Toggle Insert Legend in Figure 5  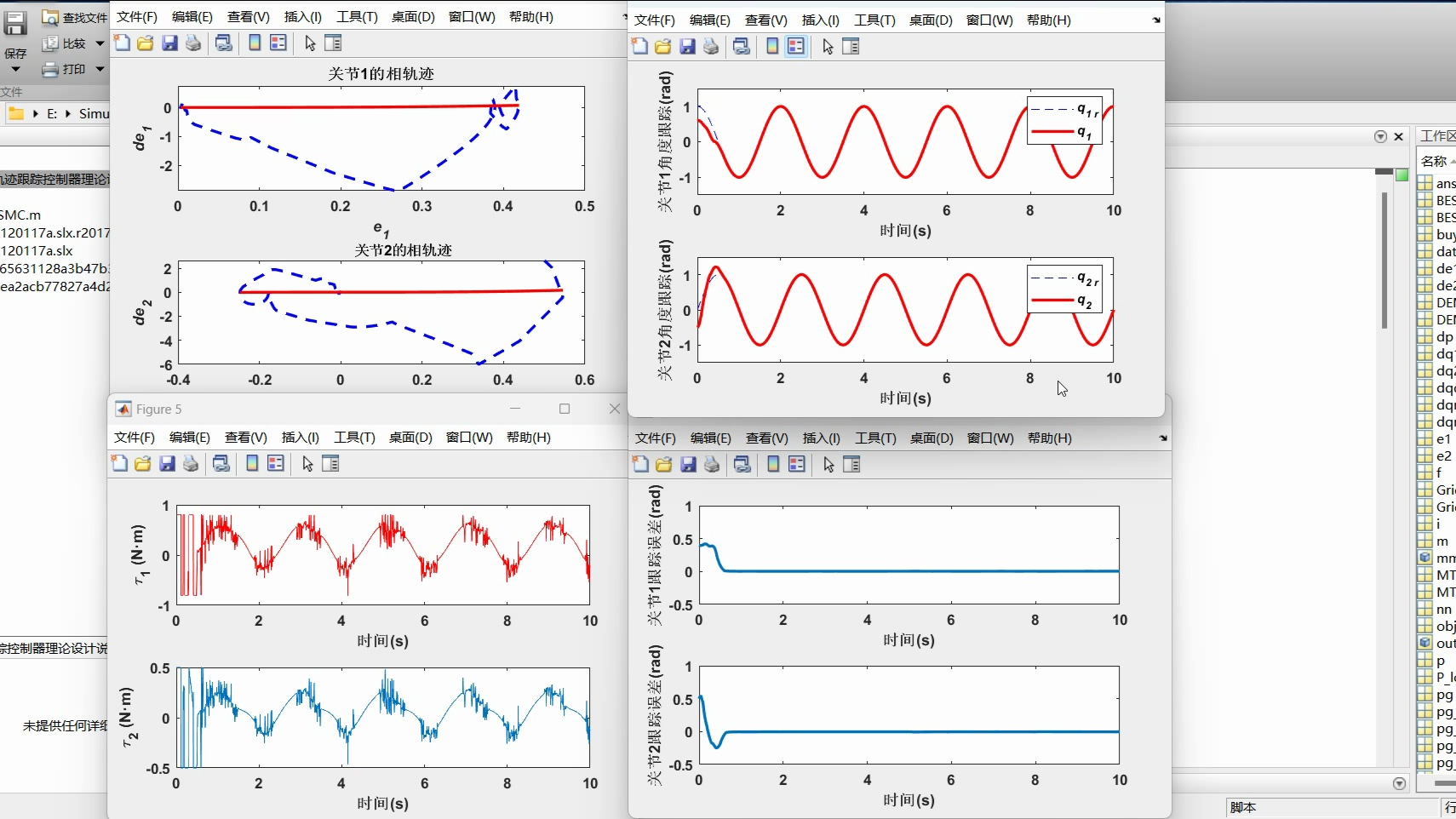(276, 463)
